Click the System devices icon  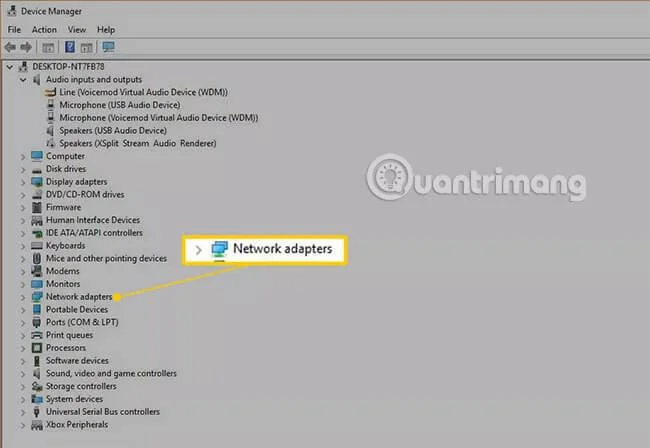coord(37,400)
